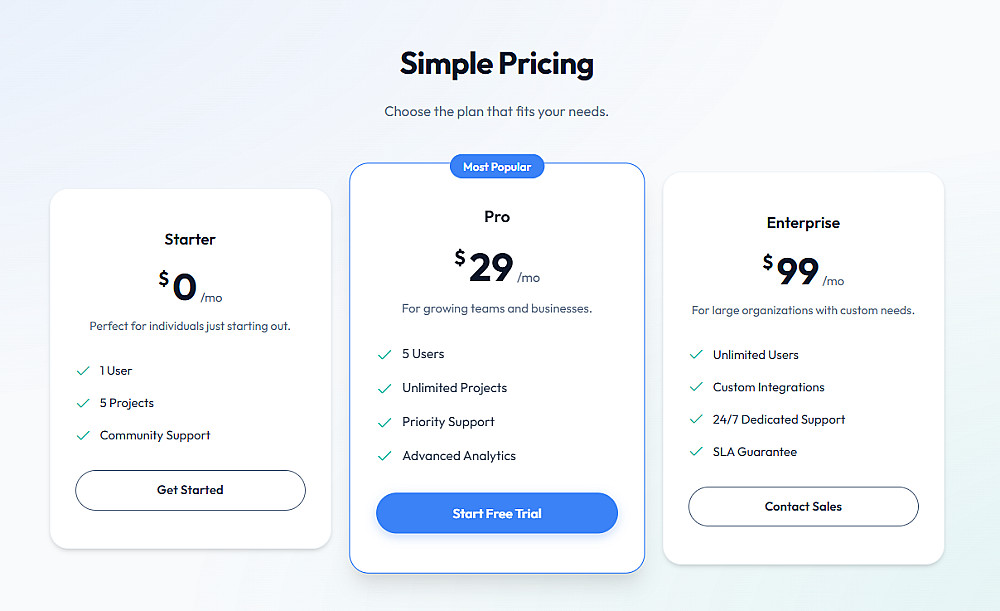
Task: Click checkmark next to Community Support
Action: tap(83, 436)
